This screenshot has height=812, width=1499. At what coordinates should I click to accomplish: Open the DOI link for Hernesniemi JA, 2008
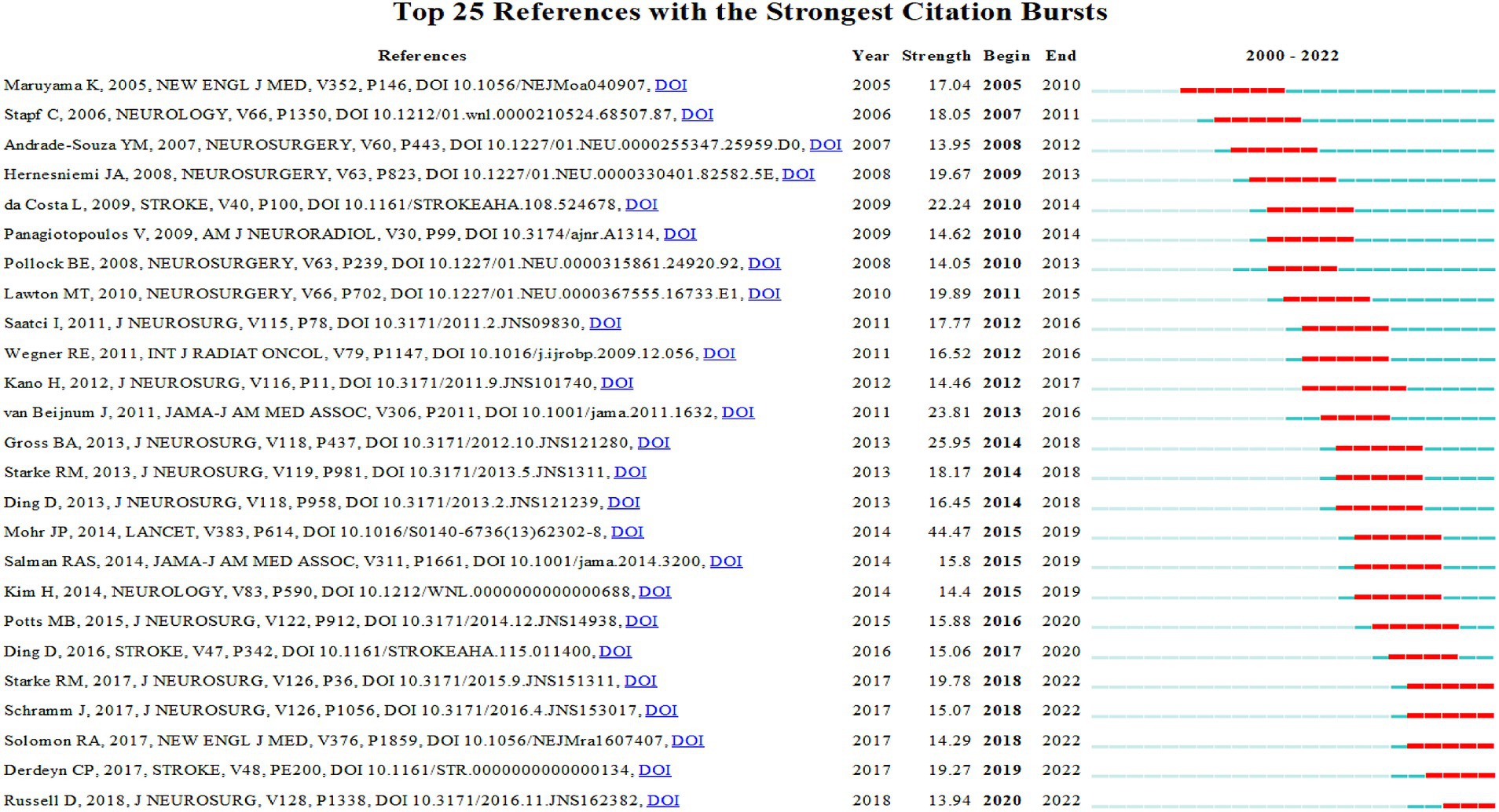799,174
